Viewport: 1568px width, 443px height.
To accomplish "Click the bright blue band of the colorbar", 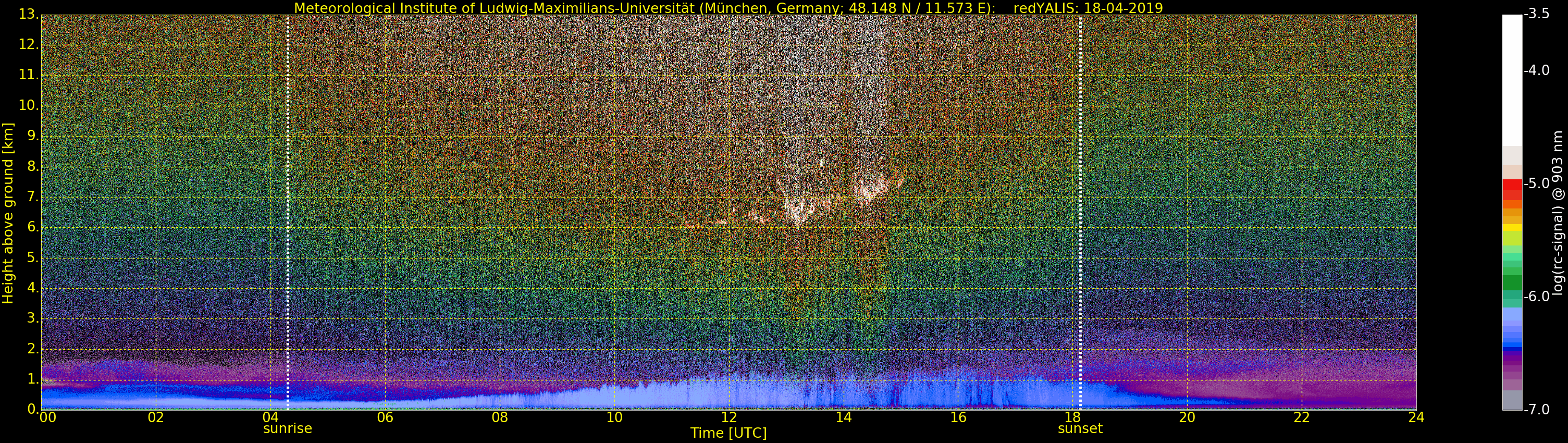I will tap(1512, 345).
